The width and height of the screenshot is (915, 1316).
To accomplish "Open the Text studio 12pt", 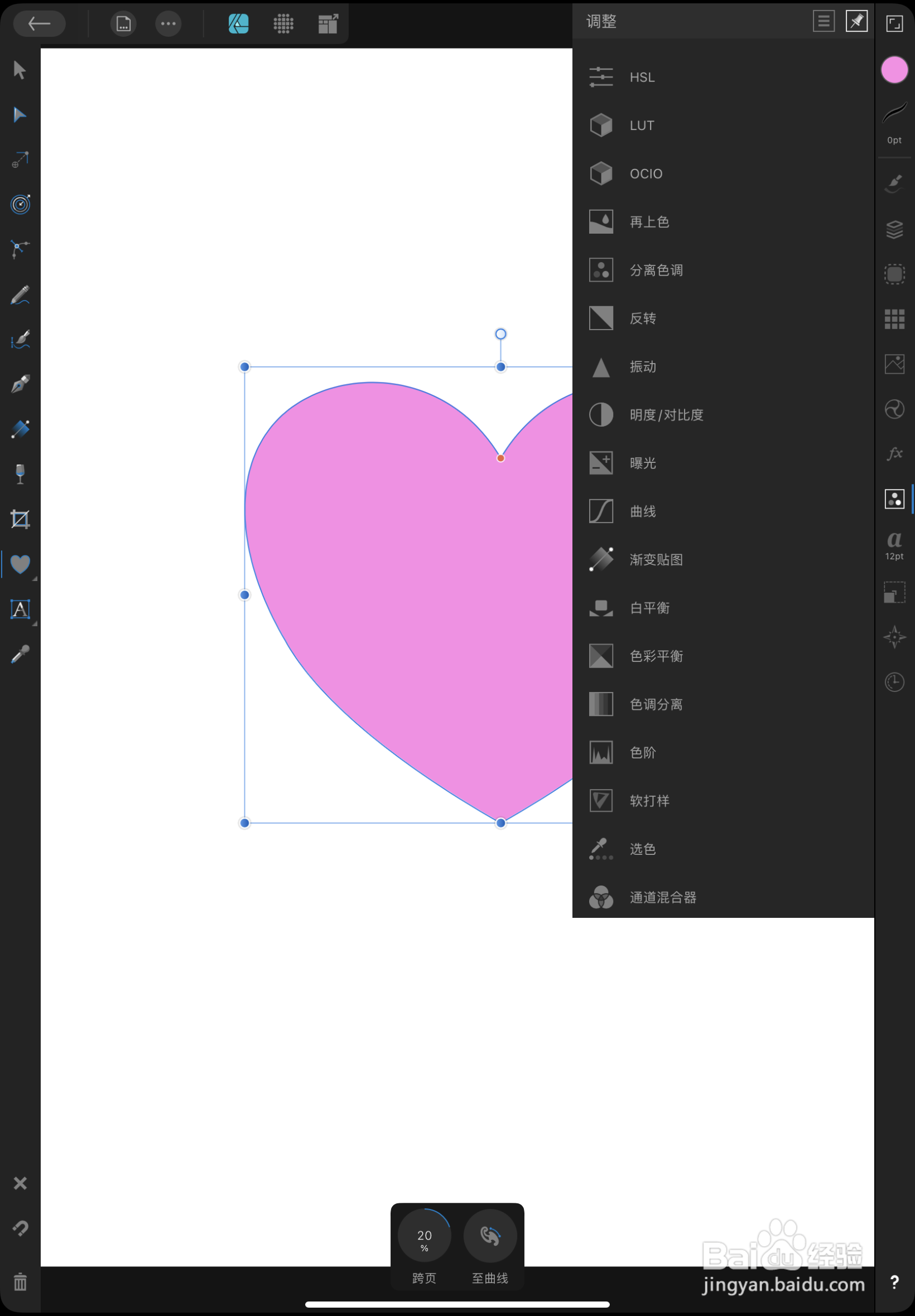I will pos(894,545).
